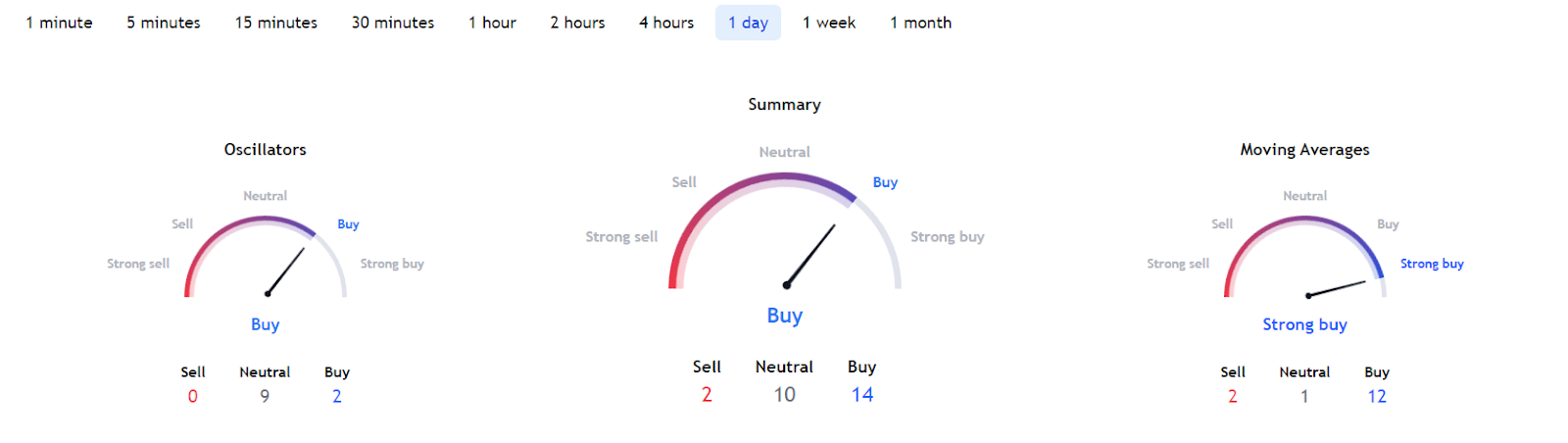
Task: Click the Oscillators heading
Action: click(265, 150)
